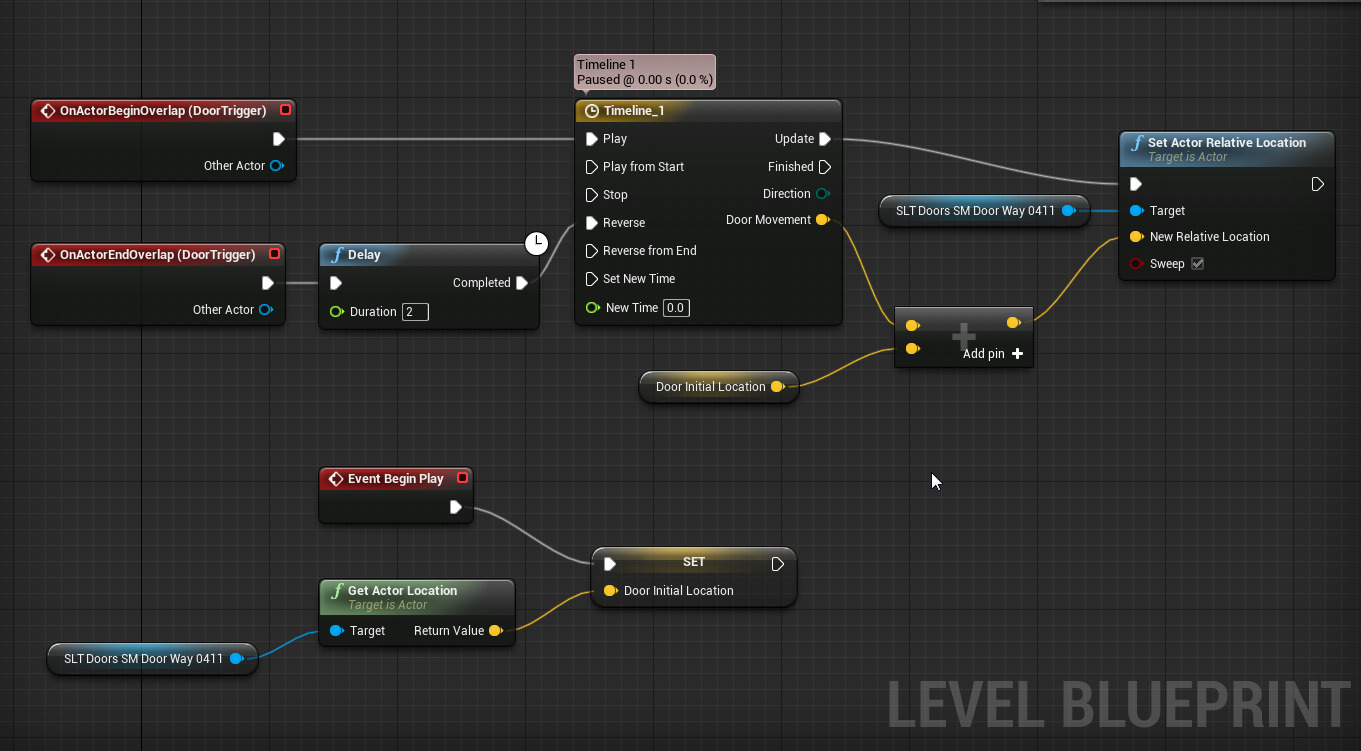The width and height of the screenshot is (1361, 751).
Task: Toggle the Sweep checkbox
Action: [1197, 264]
